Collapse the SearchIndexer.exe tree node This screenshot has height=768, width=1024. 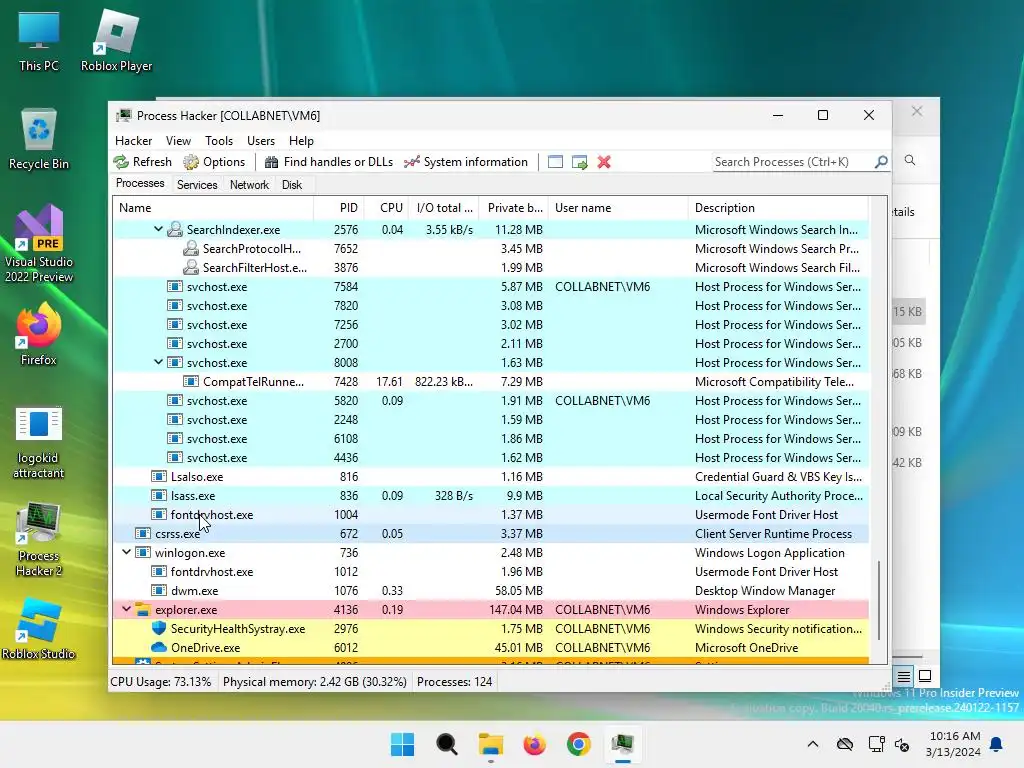click(x=158, y=229)
